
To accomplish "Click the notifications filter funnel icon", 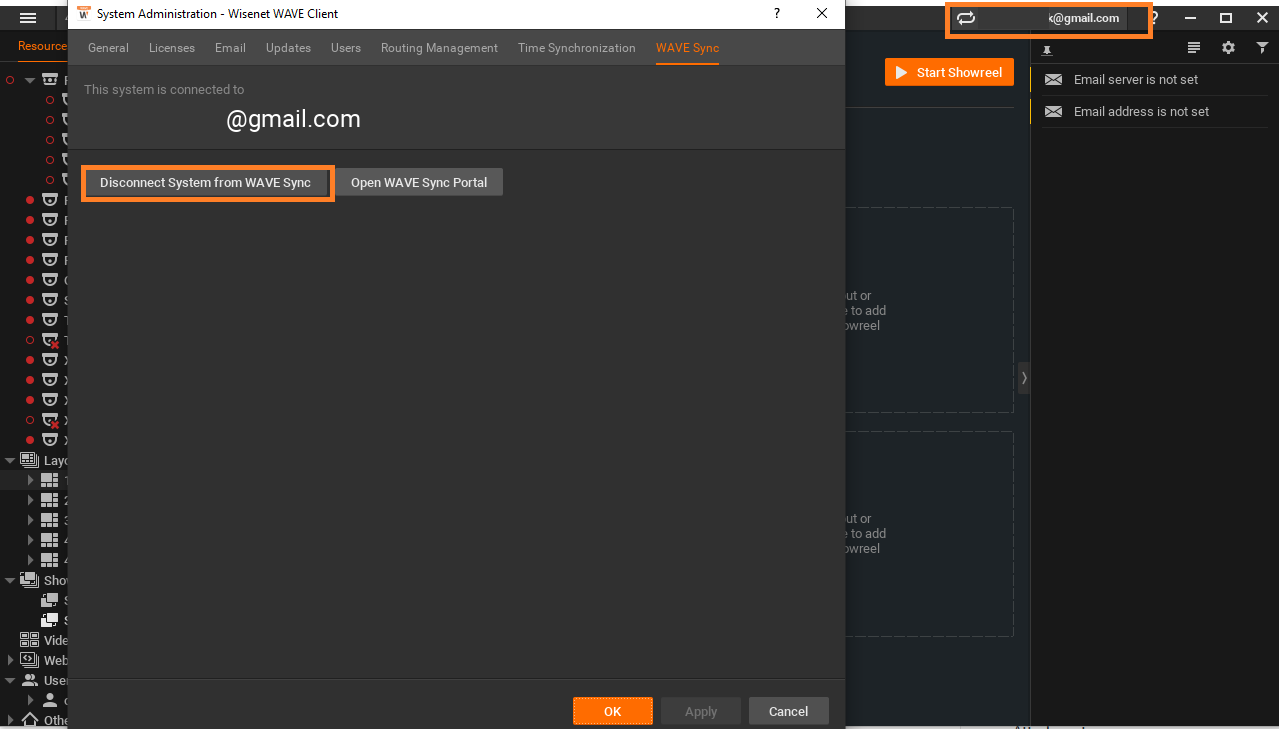I will click(x=1262, y=48).
